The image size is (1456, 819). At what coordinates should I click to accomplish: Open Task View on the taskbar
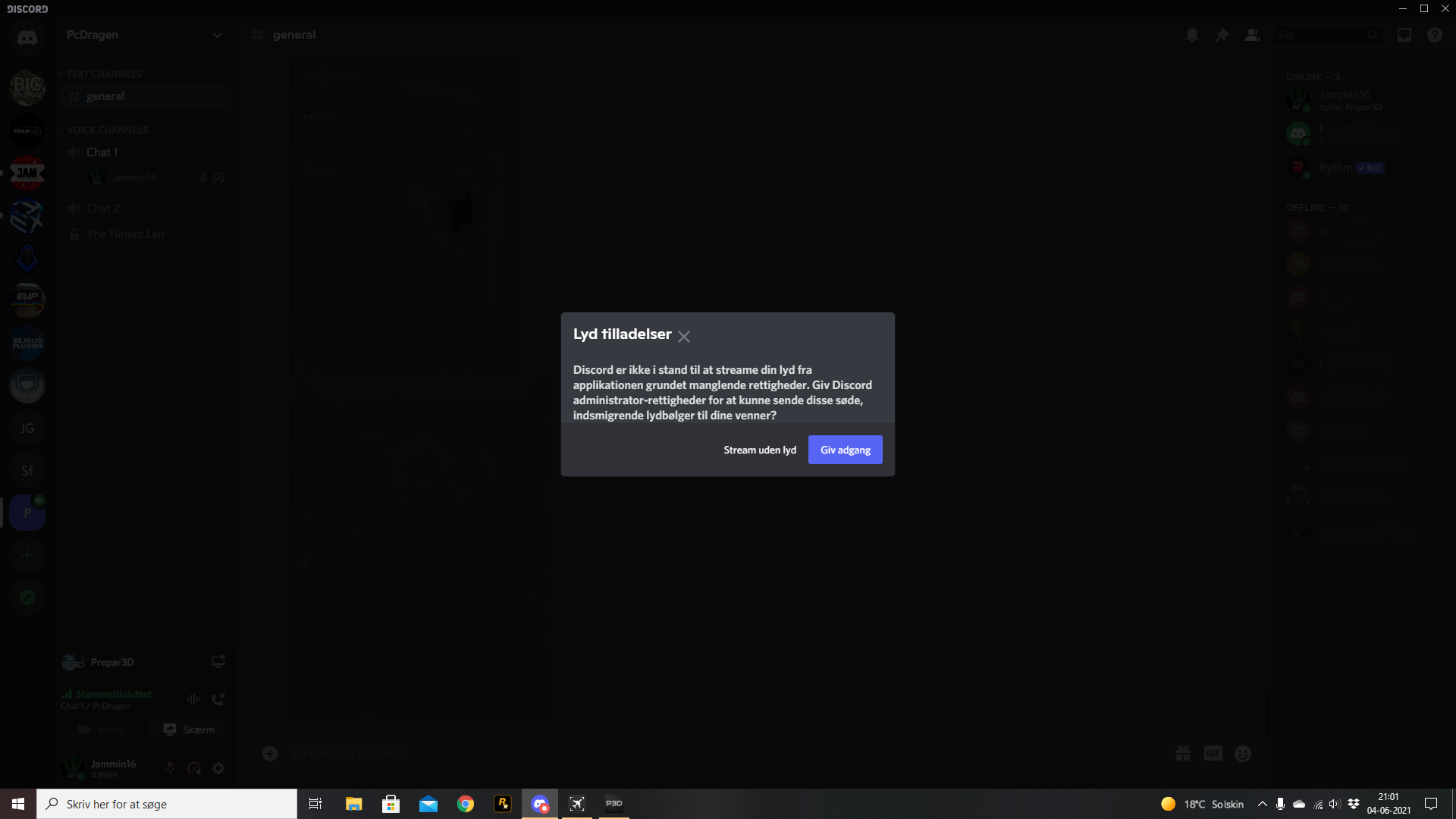315,804
